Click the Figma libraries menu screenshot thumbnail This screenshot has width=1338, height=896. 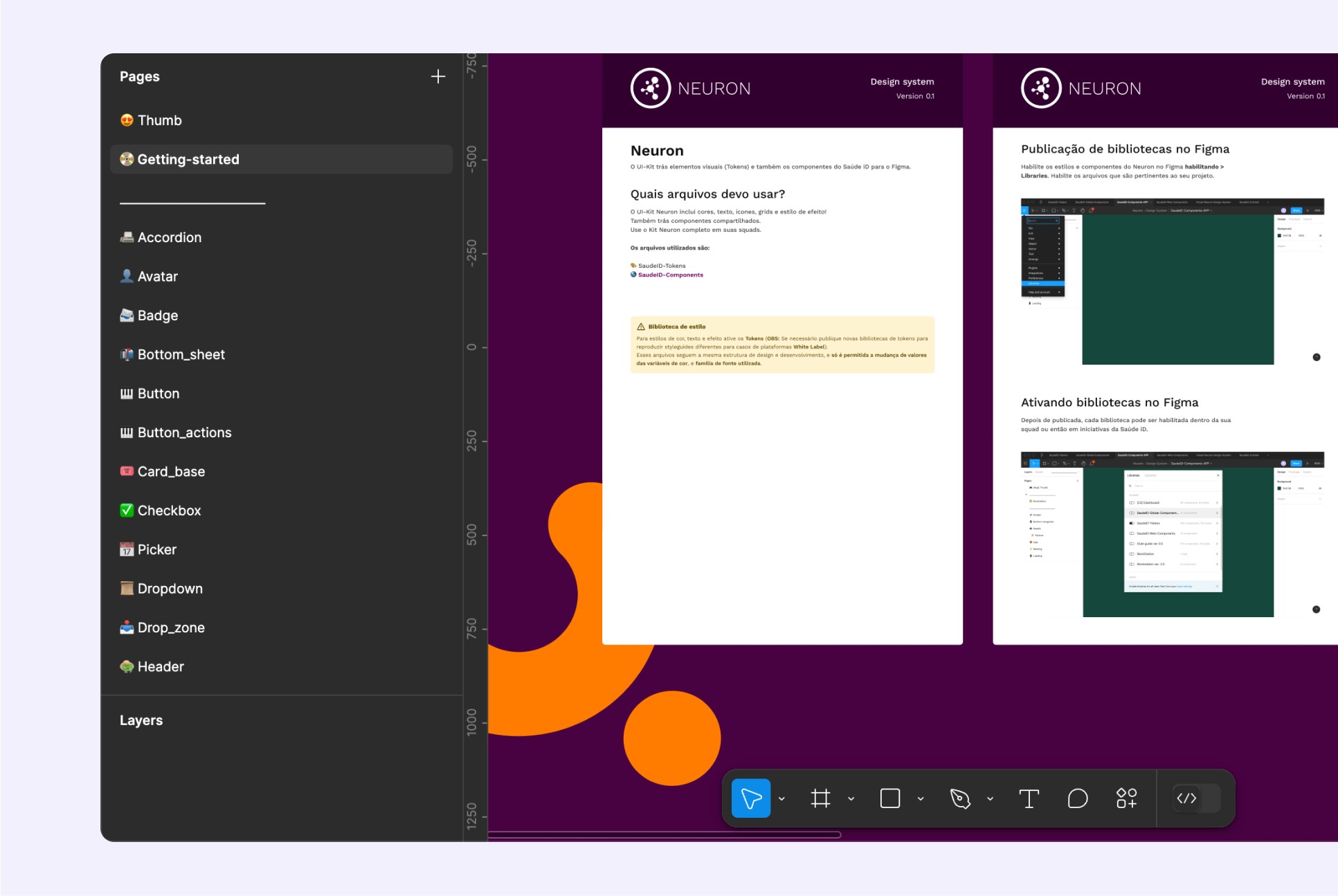tap(1173, 281)
